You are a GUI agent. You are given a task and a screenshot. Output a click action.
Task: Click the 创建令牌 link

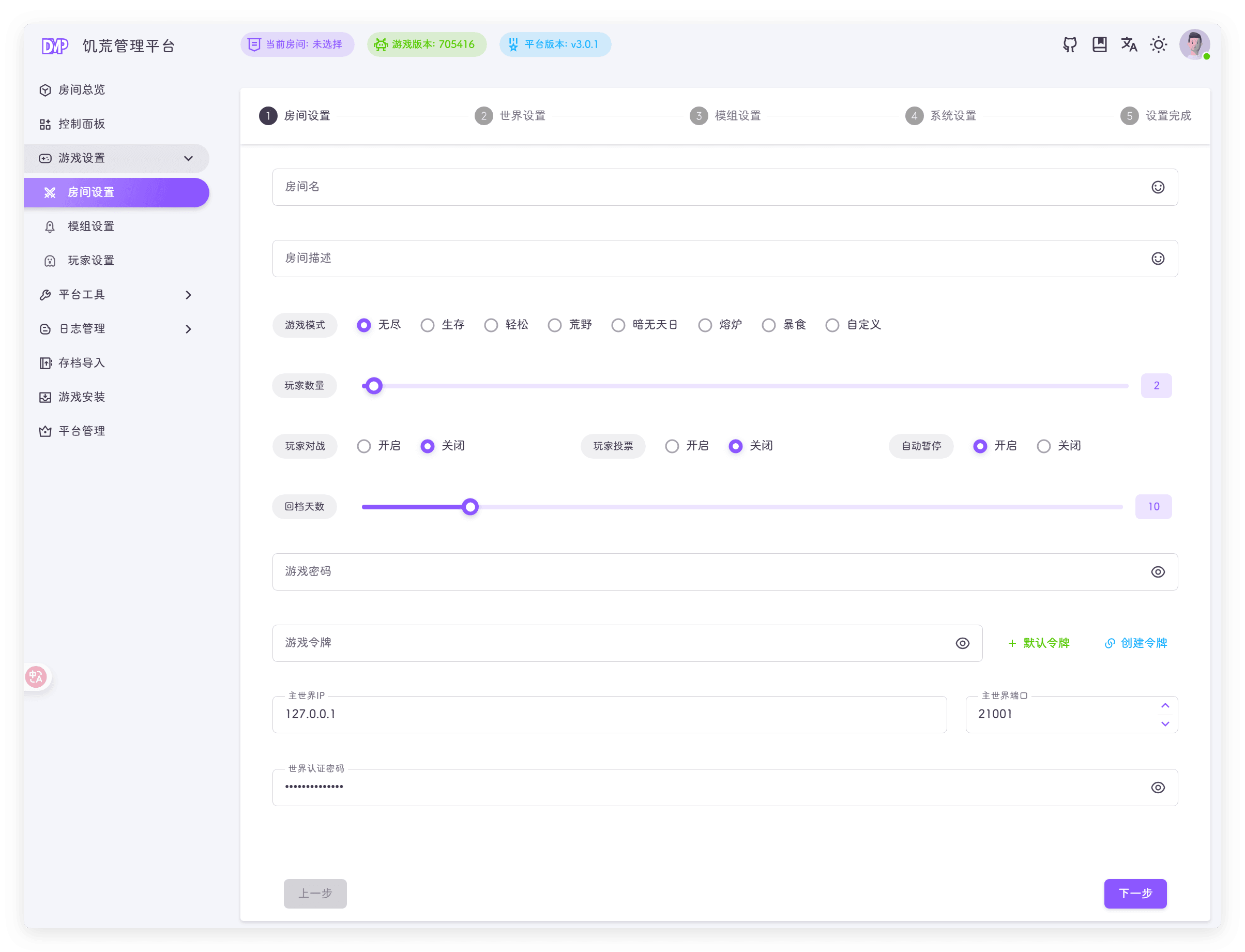[x=1136, y=643]
